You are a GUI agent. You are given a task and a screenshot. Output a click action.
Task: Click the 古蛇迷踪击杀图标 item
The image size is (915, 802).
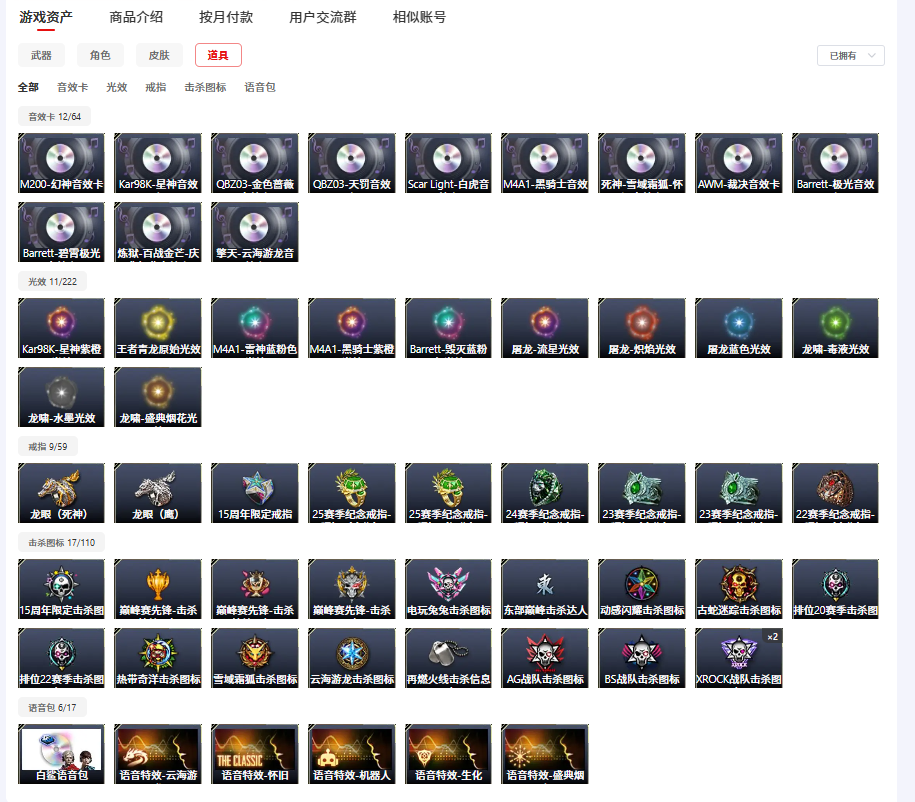[739, 589]
